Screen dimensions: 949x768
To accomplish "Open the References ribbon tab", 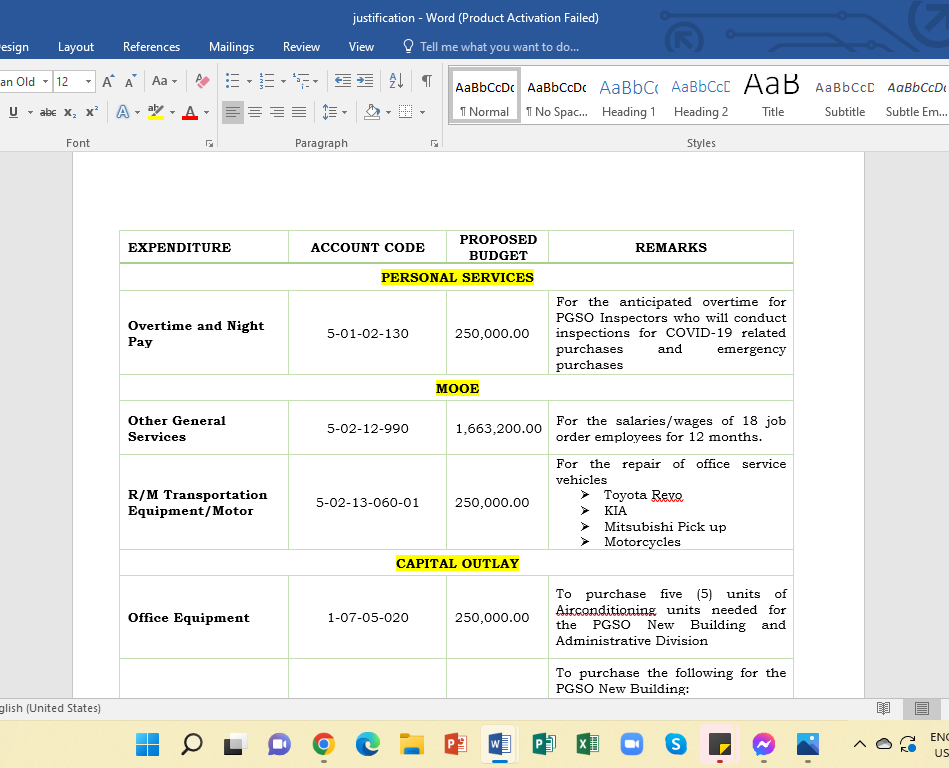I will [151, 47].
